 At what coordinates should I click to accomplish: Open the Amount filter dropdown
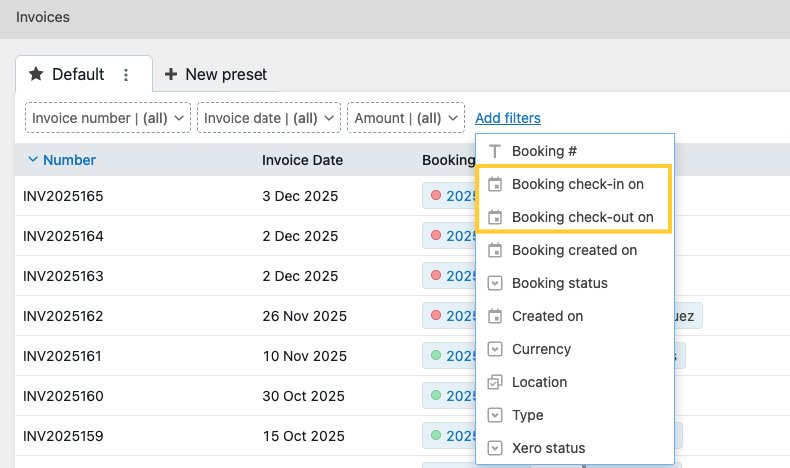coord(405,118)
